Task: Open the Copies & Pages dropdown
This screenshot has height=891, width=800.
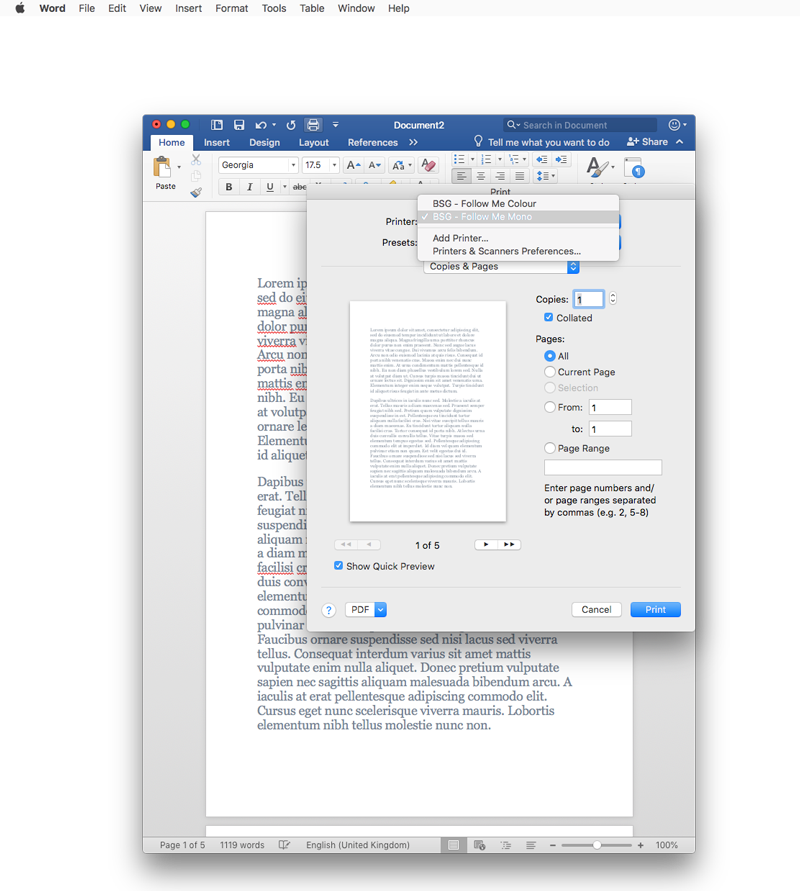Action: (501, 267)
